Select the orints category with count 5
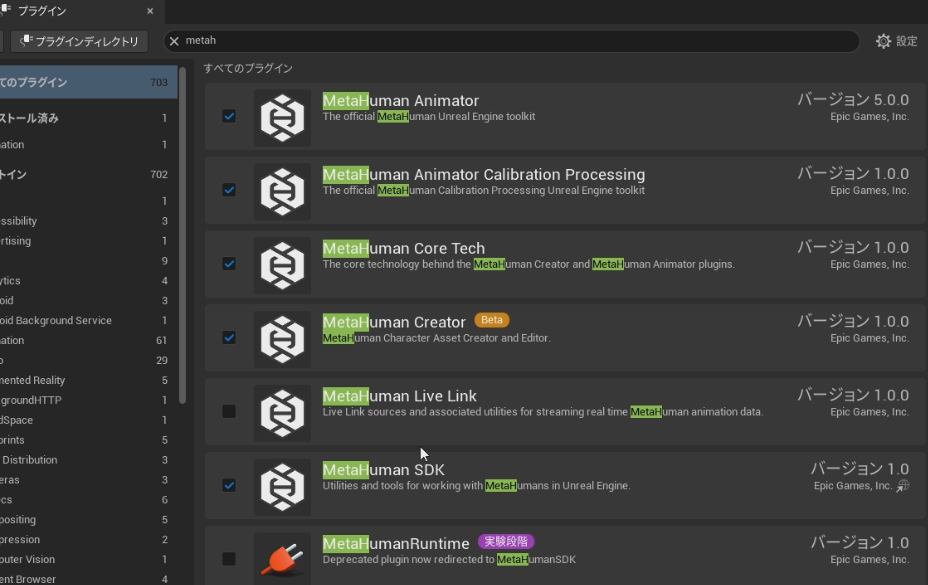 (x=89, y=440)
